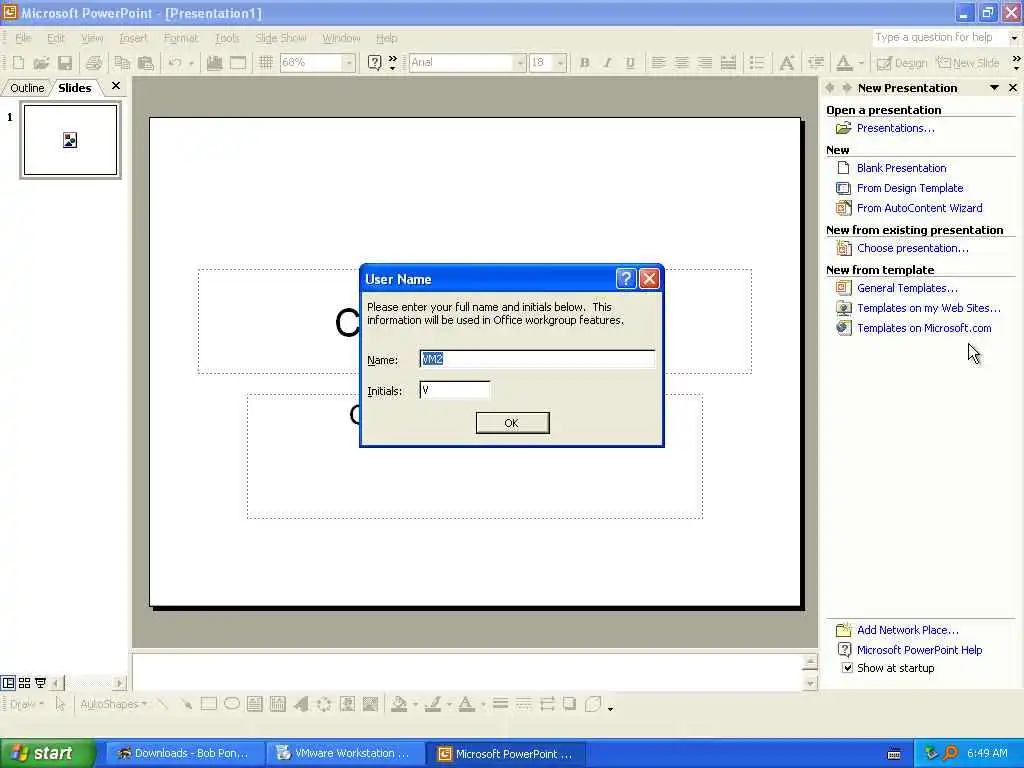The width and height of the screenshot is (1024, 768).
Task: Toggle the Show at startup checkbox
Action: (x=847, y=668)
